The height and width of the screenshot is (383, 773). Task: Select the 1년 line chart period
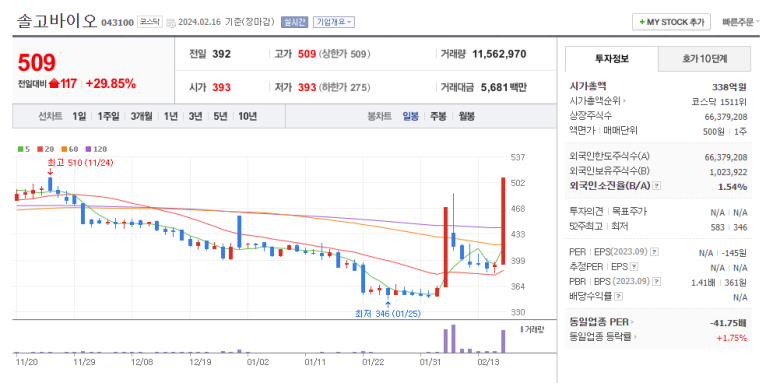tap(171, 117)
